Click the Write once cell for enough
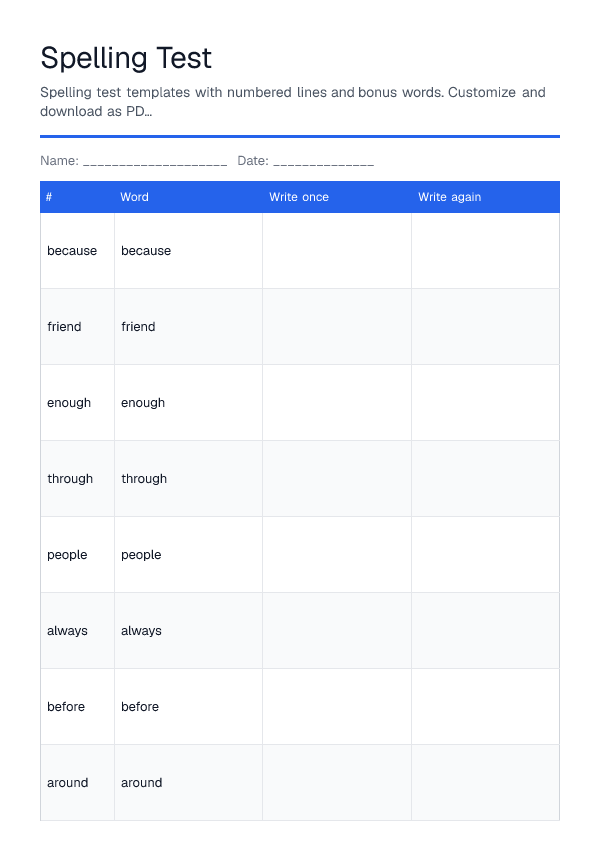600x848 pixels. [x=337, y=403]
